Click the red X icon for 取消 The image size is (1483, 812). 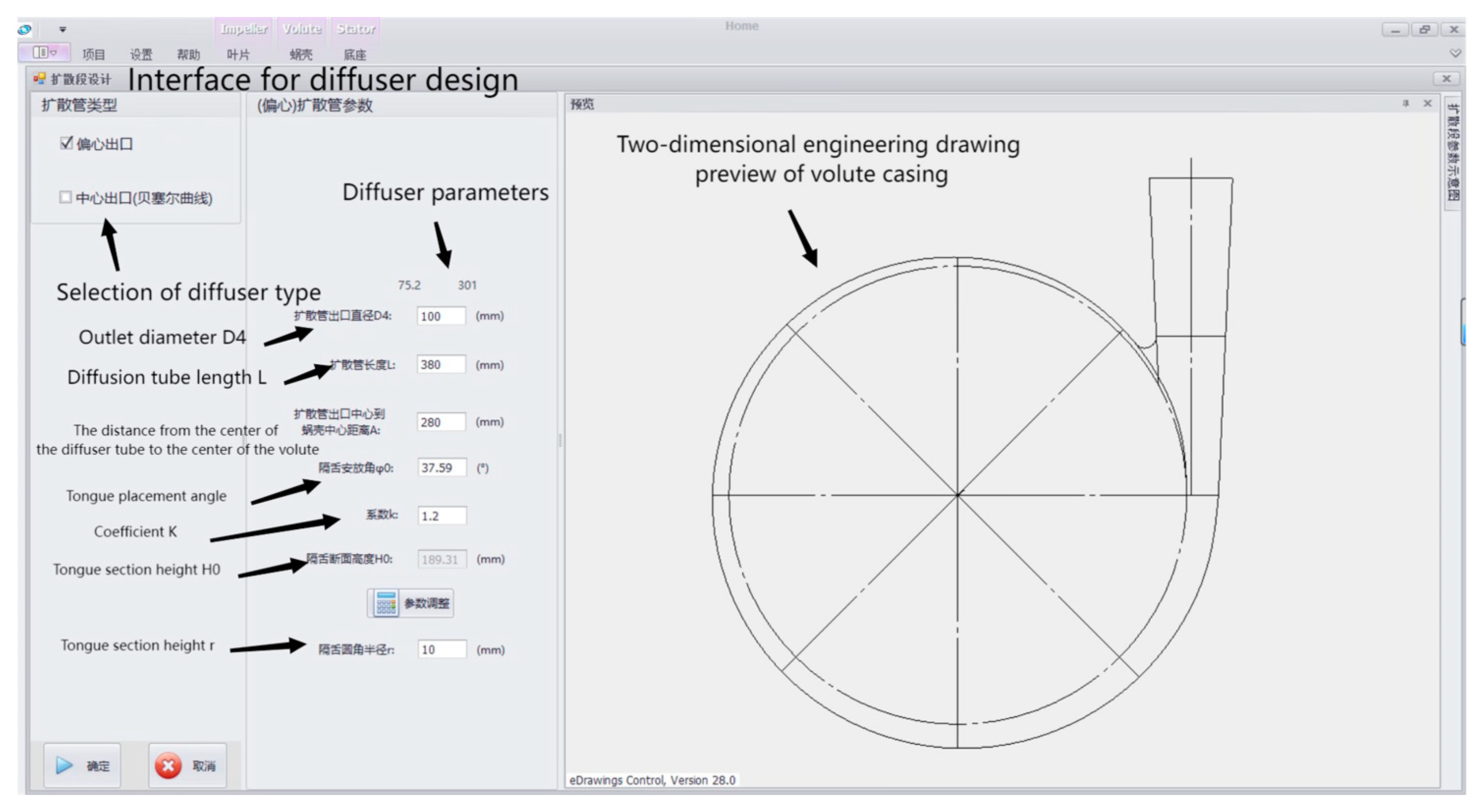click(168, 765)
